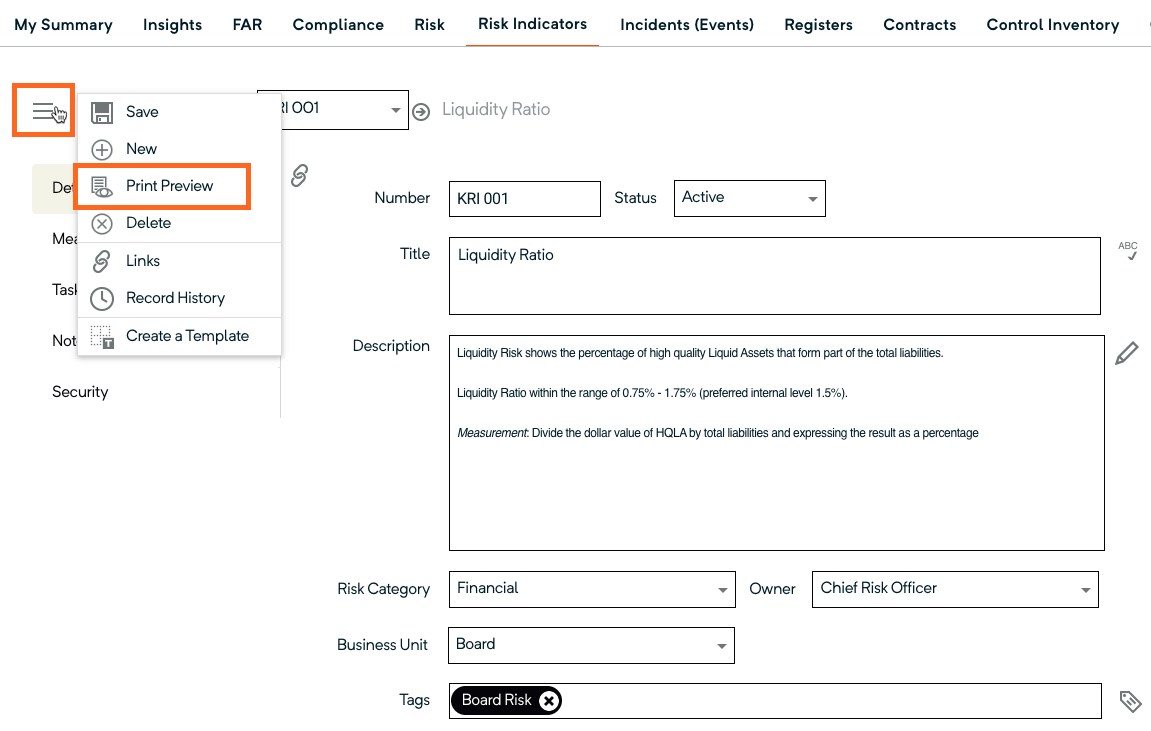Open the Business Unit dropdown
1151x731 pixels.
591,645
